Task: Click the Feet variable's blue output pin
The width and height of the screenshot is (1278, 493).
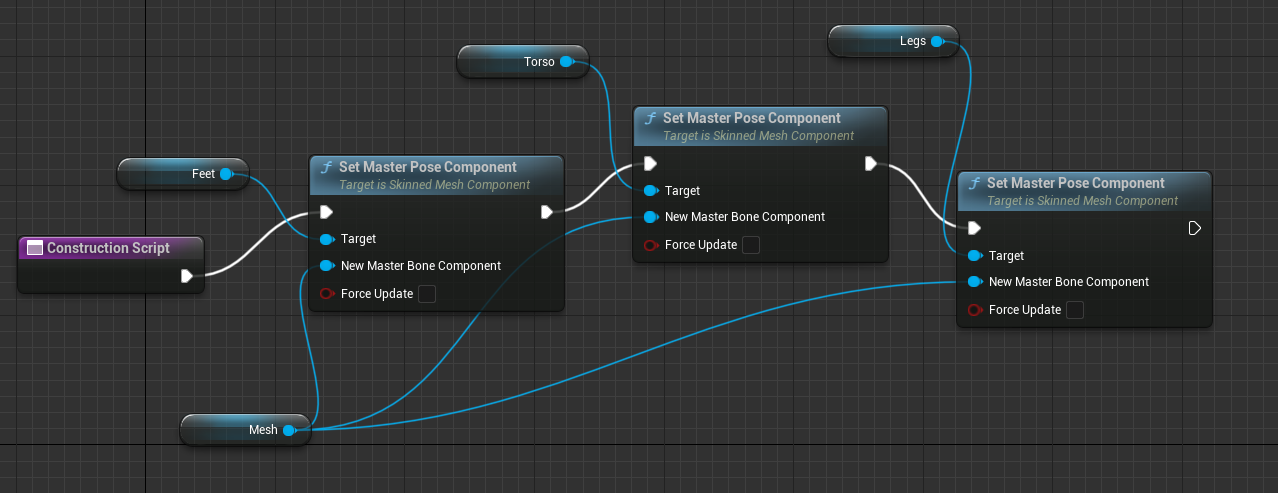Action: click(x=226, y=174)
